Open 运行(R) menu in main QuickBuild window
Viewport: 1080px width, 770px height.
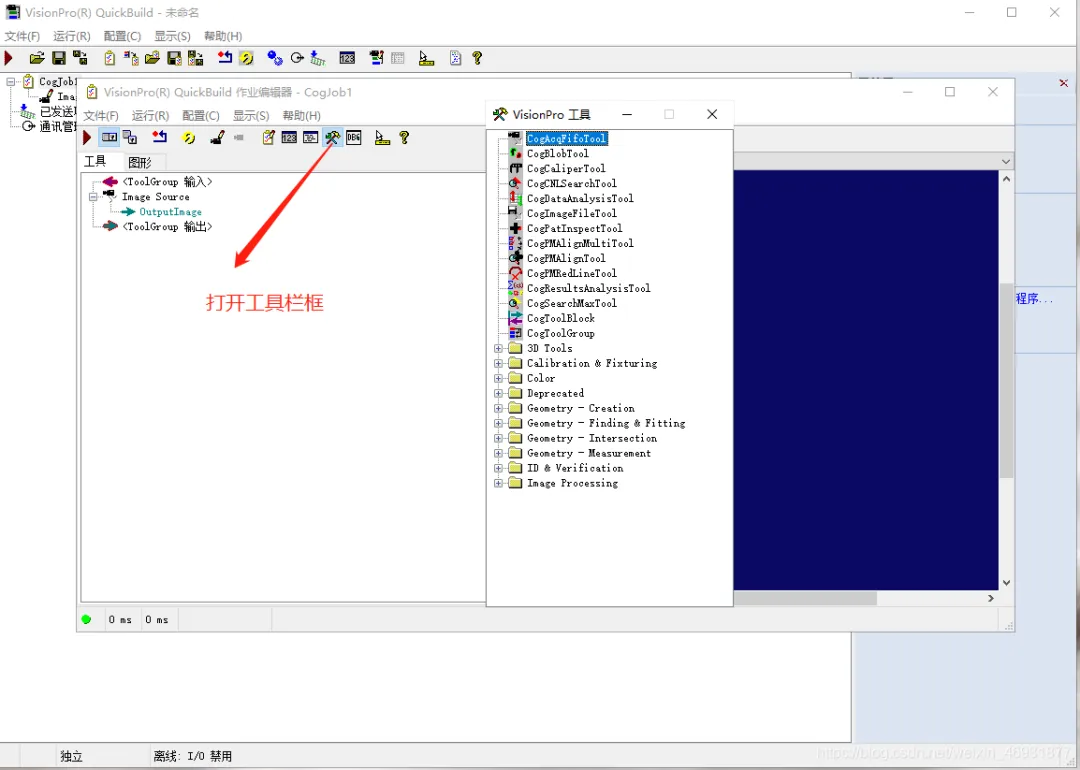[72, 36]
